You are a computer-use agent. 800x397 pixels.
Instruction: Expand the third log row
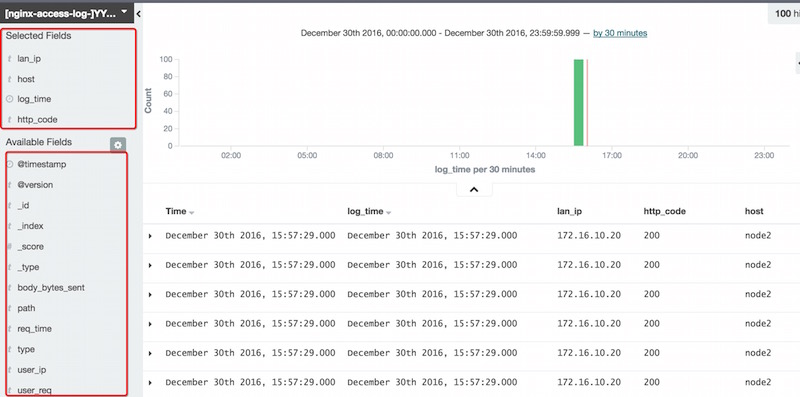pos(150,294)
